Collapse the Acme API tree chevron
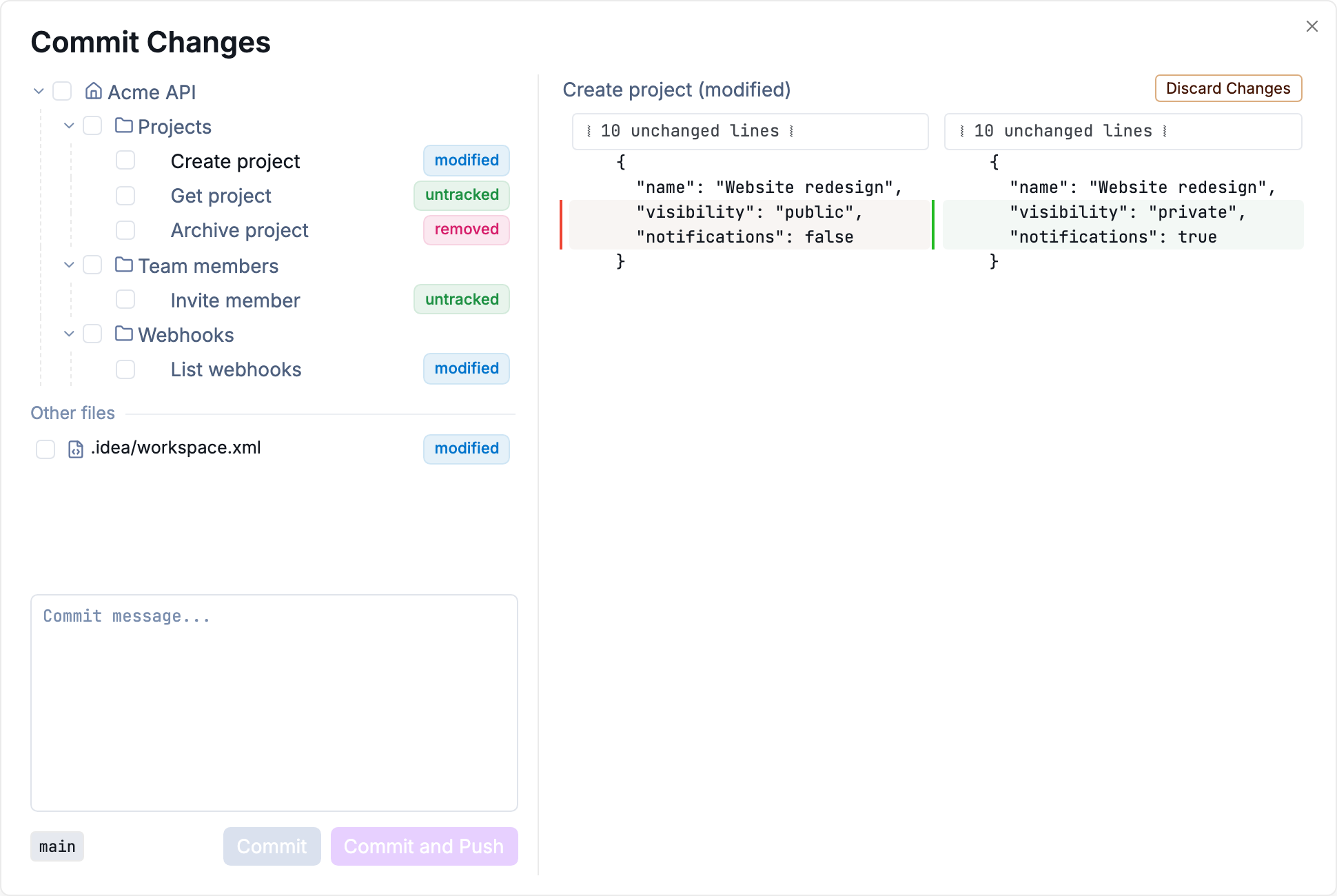1337x896 pixels. pos(39,91)
